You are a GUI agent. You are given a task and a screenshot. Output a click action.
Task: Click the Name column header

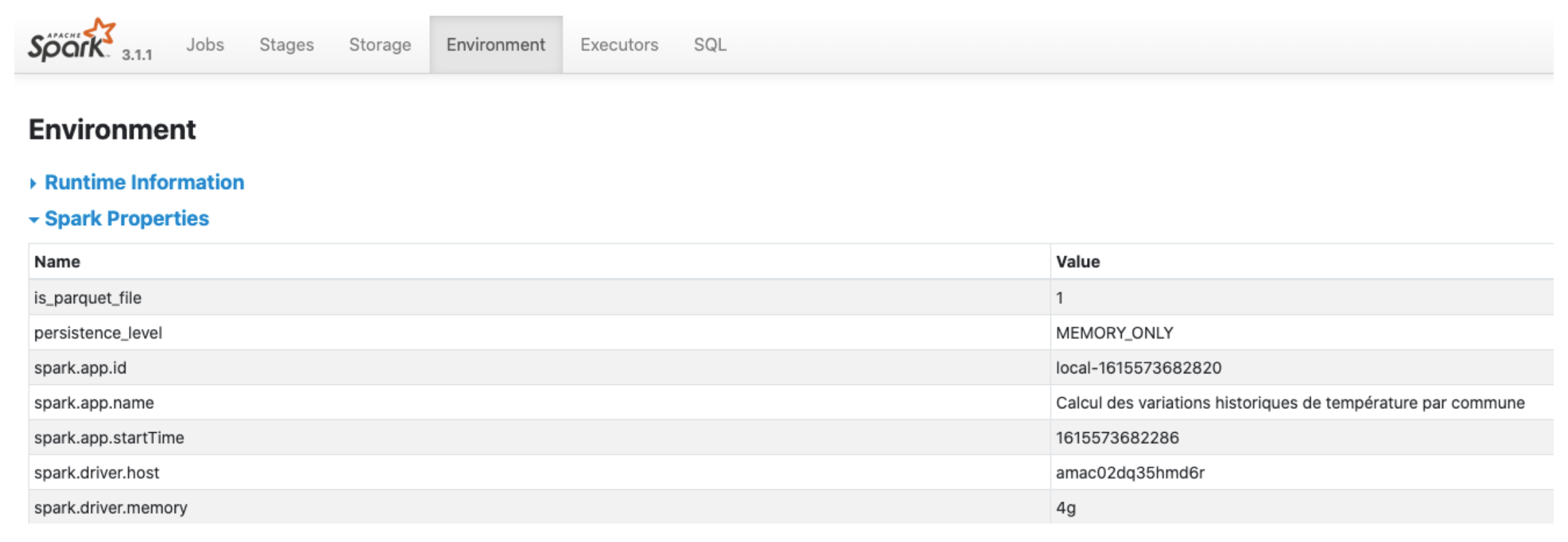(57, 262)
